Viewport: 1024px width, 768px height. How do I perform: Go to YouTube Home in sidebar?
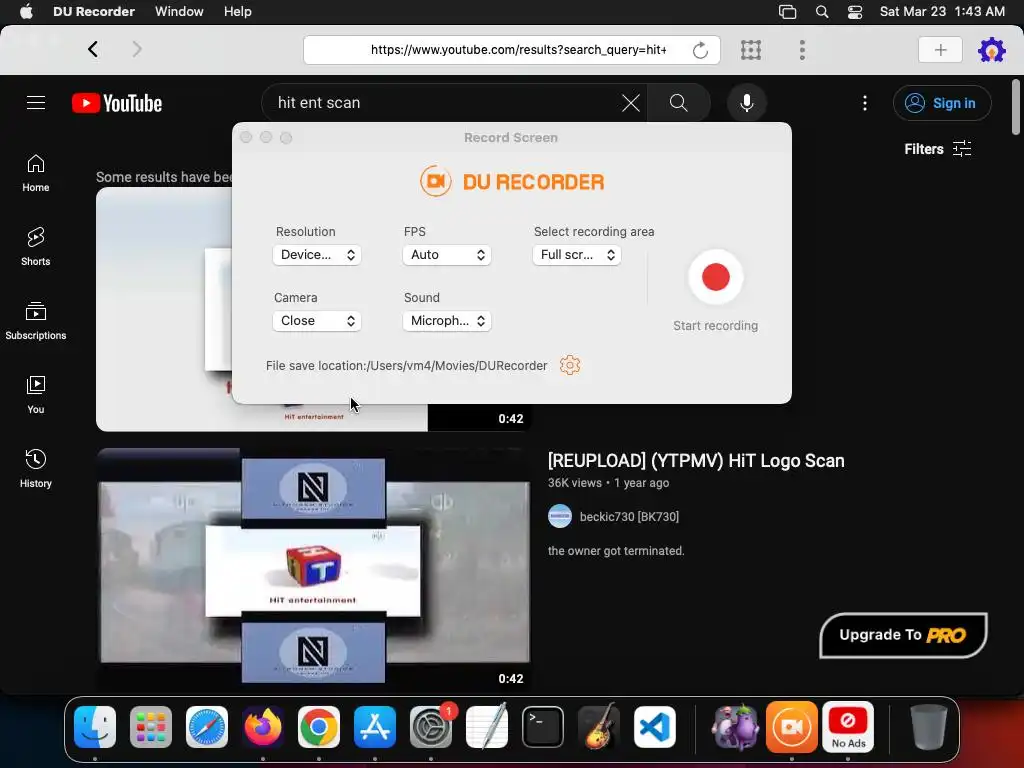point(36,173)
